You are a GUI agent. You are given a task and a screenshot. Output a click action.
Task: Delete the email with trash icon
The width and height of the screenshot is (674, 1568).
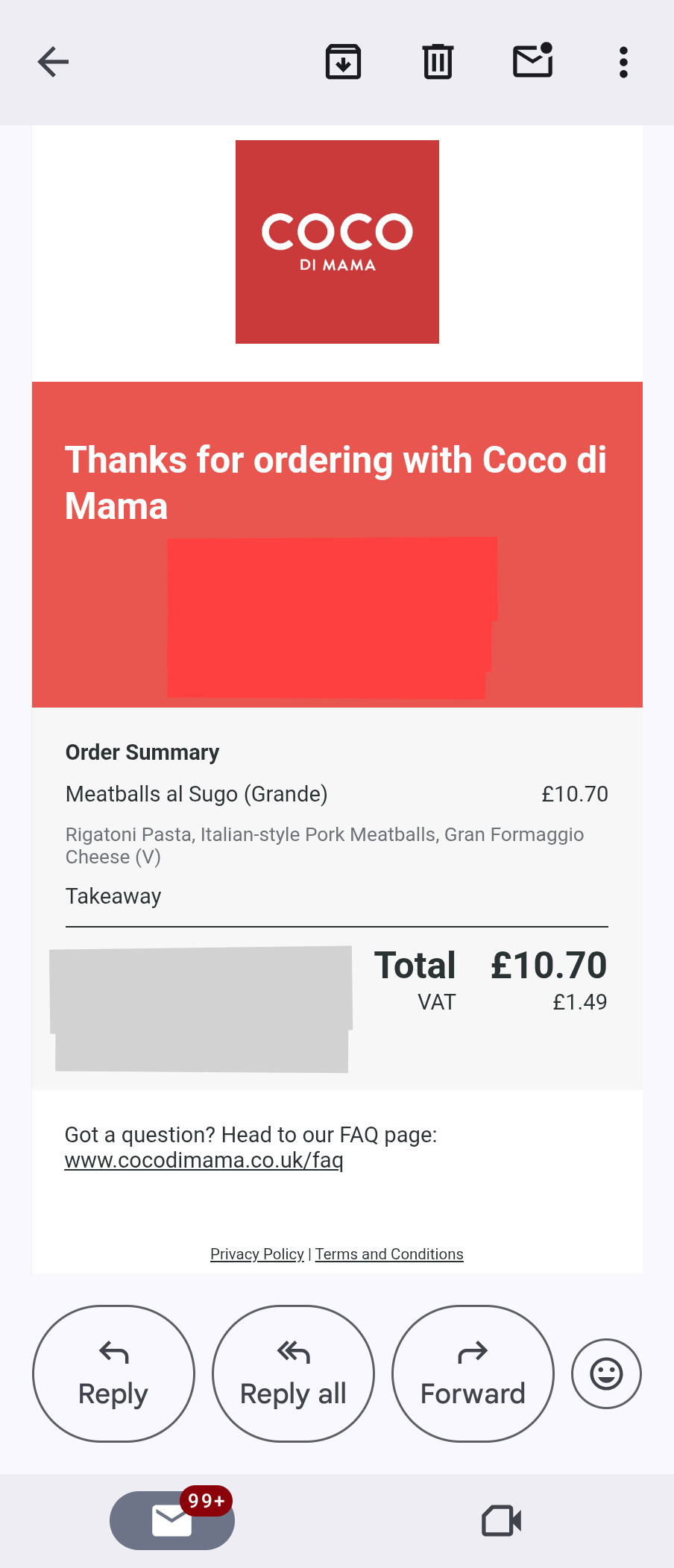click(x=438, y=62)
